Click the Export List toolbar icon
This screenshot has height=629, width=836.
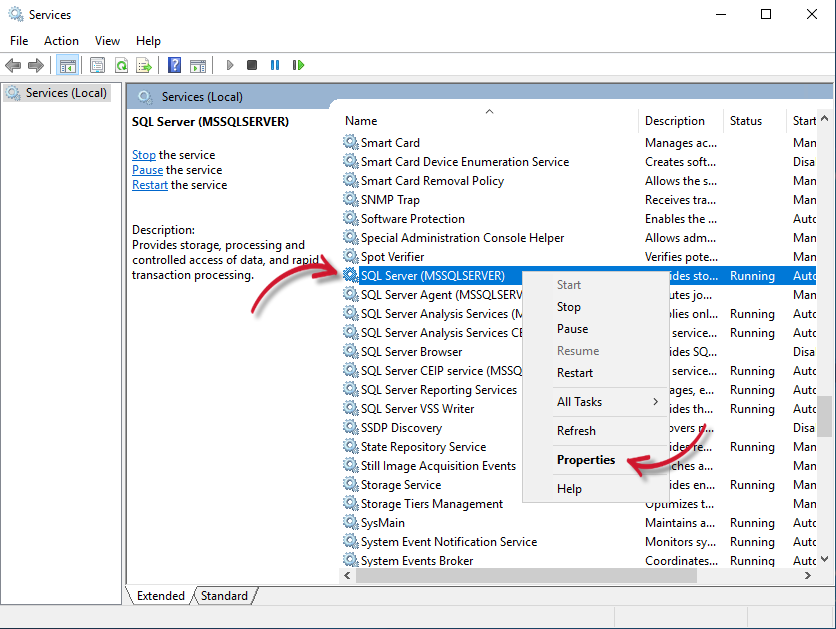pos(145,64)
